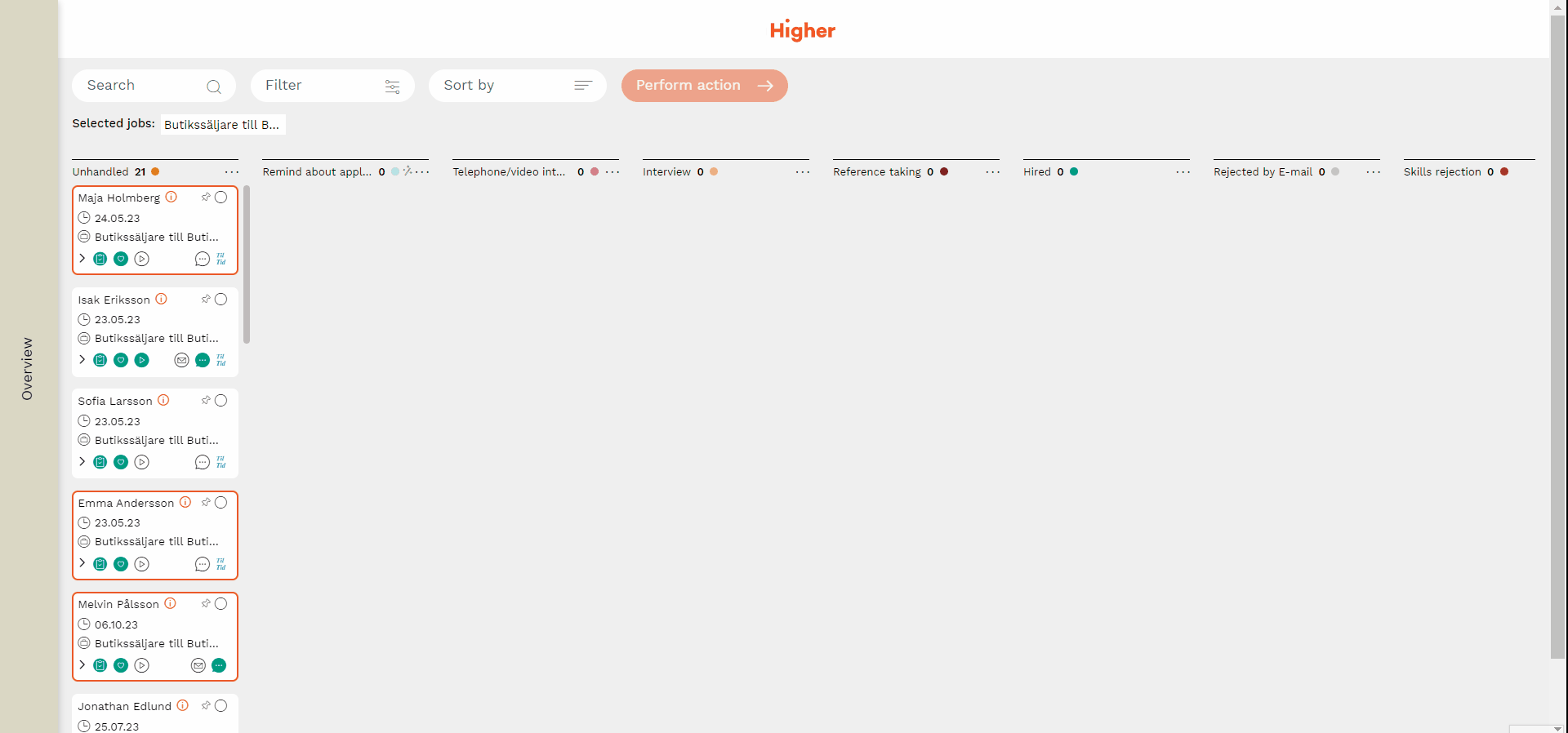Open the chat bubble on Sofia Larsson's card
This screenshot has width=1568, height=733.
pos(202,462)
